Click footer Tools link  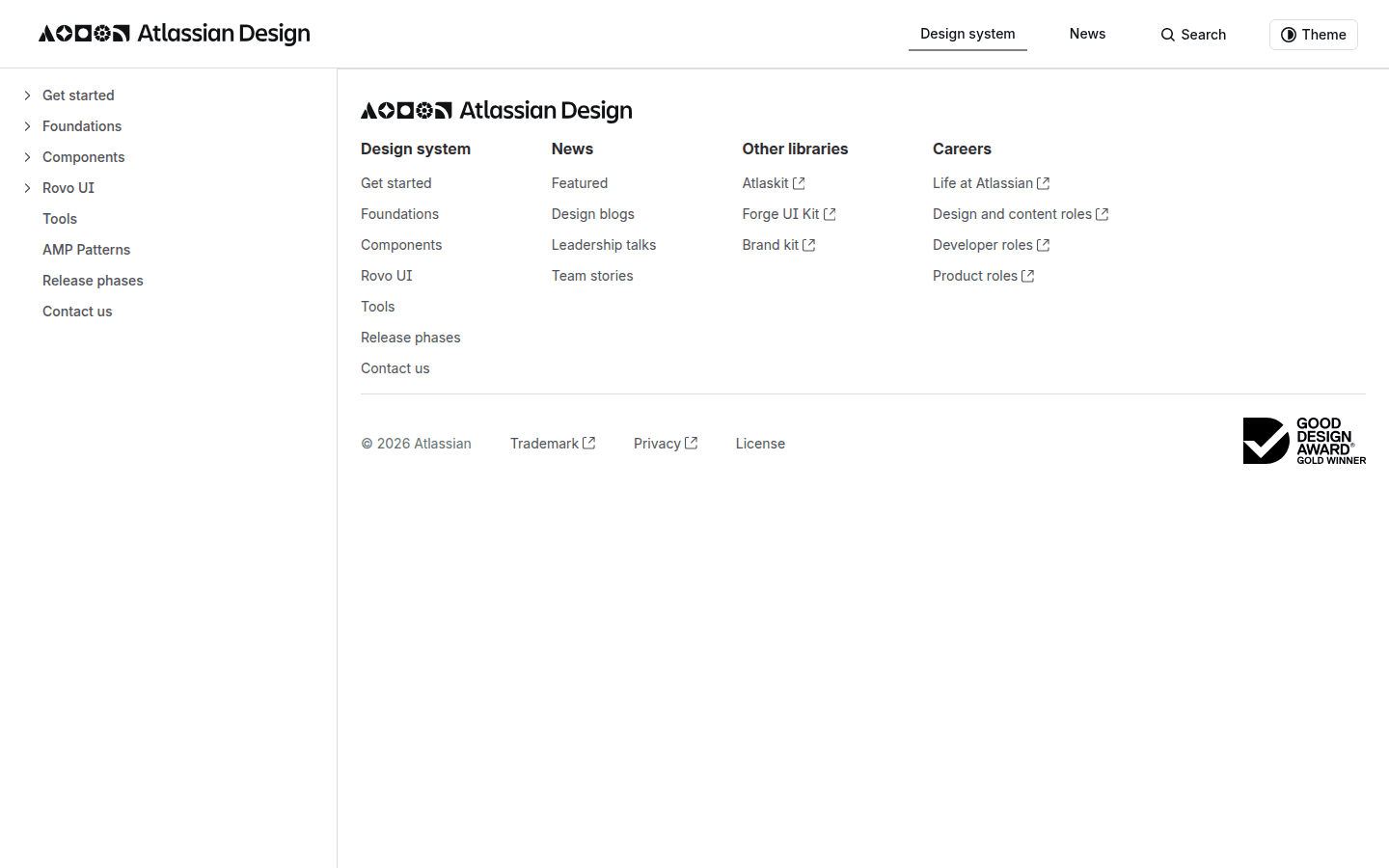click(378, 307)
